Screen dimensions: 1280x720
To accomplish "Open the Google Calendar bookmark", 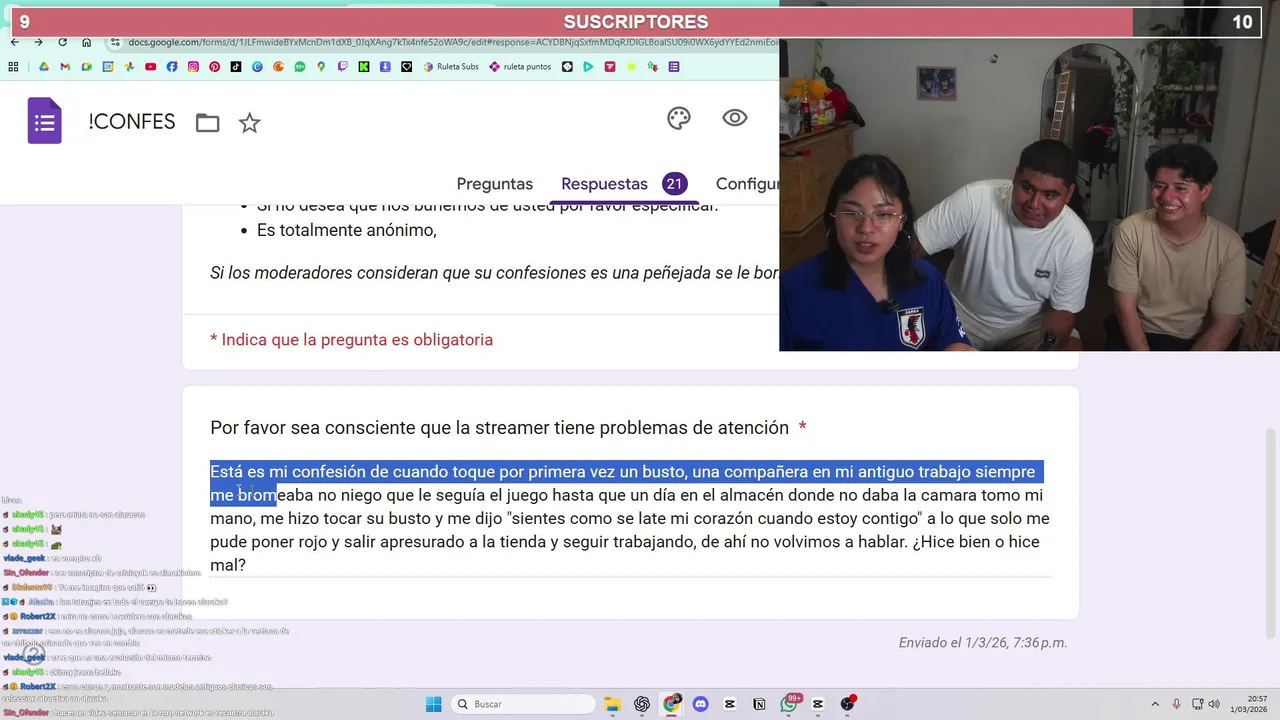I will [108, 67].
